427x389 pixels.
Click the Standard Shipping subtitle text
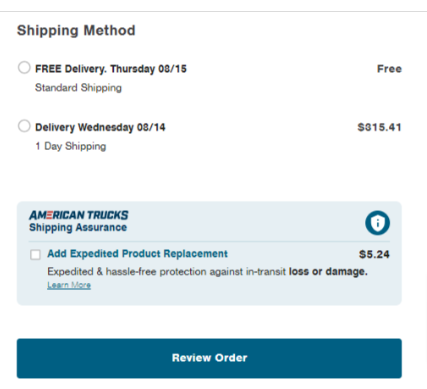pyautogui.click(x=78, y=88)
